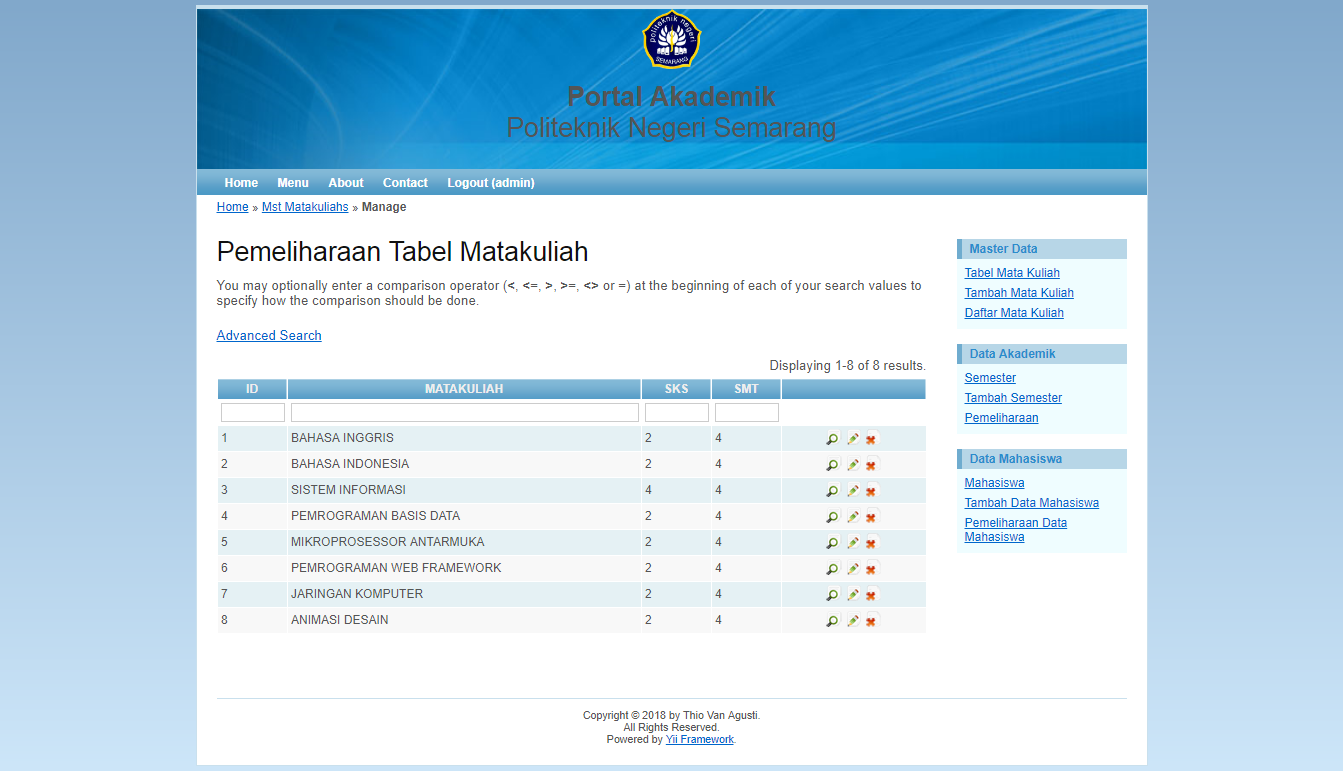Delete PEMROGRAMAN BASIS DATA row icon
The width and height of the screenshot is (1343, 771).
pyautogui.click(x=871, y=517)
